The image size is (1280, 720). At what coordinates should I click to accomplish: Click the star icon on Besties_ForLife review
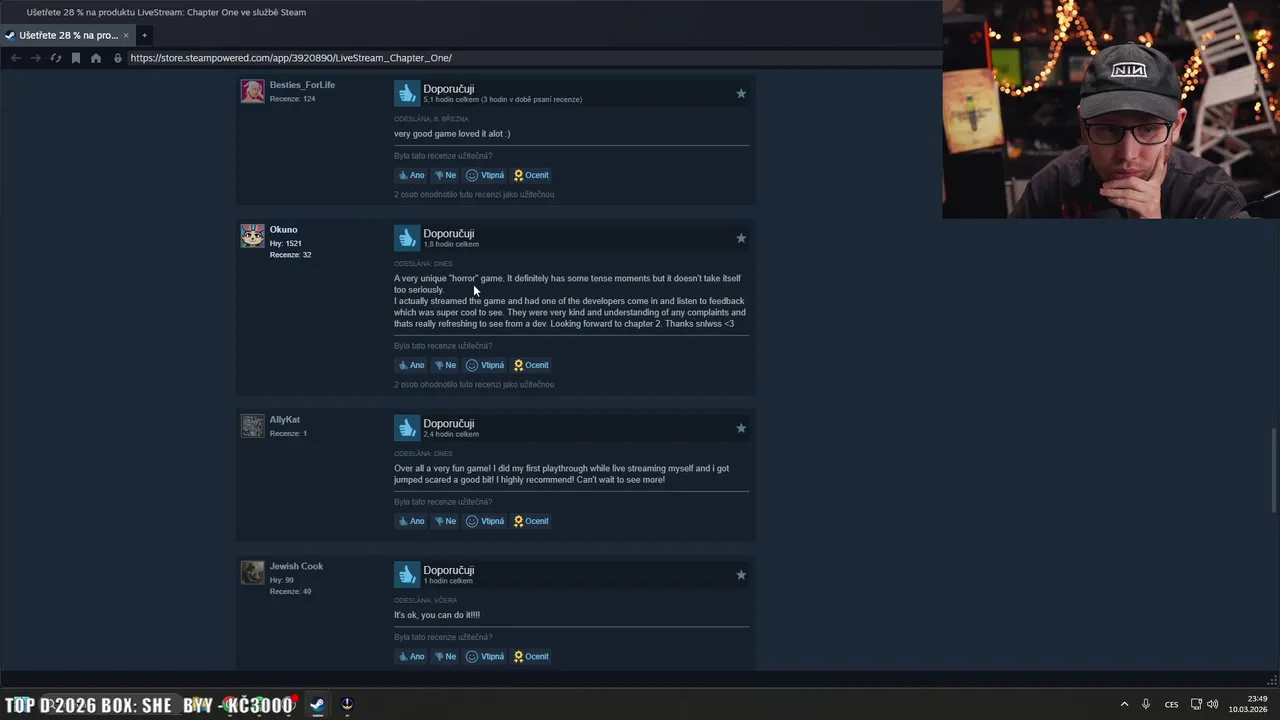point(741,93)
